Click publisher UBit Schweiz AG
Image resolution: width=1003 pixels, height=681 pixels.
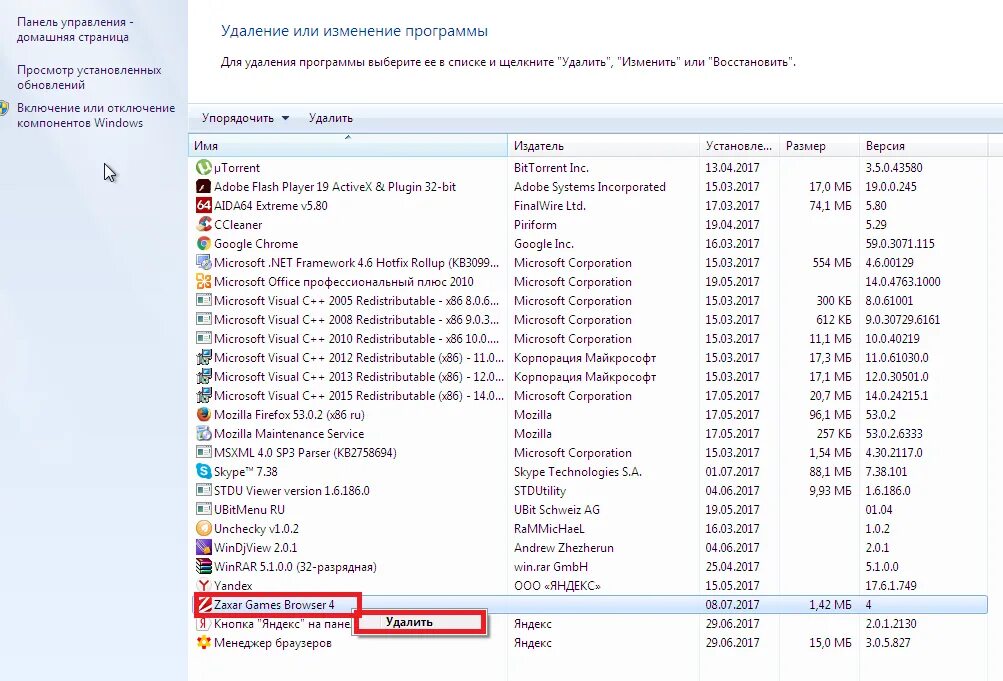coord(557,510)
